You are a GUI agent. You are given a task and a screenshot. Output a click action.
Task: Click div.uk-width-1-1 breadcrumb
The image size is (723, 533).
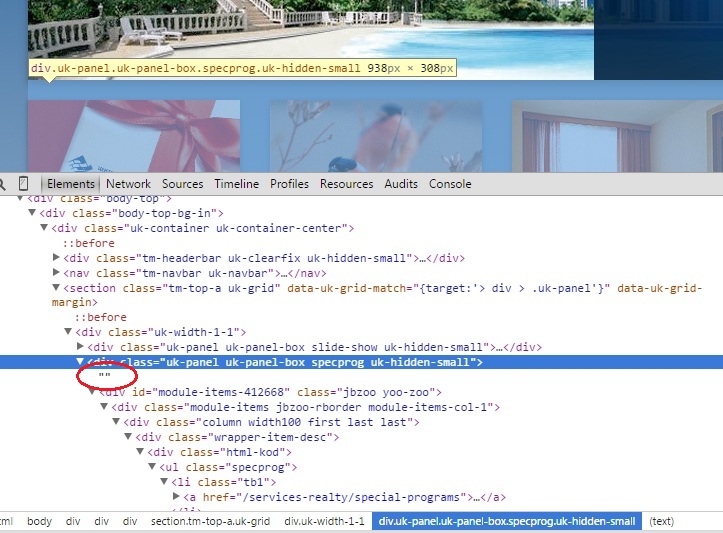[x=324, y=521]
